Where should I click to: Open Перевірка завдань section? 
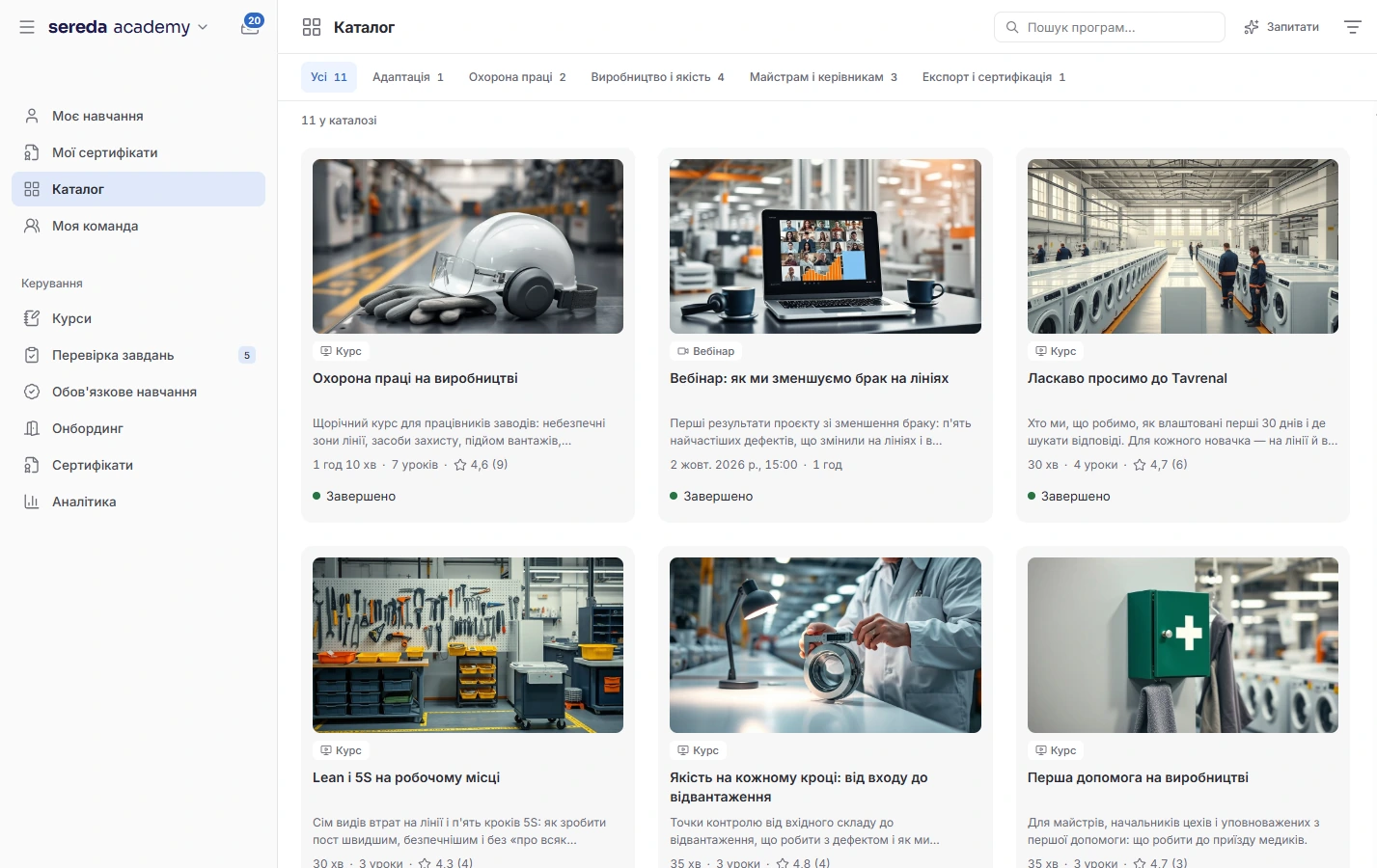point(138,355)
